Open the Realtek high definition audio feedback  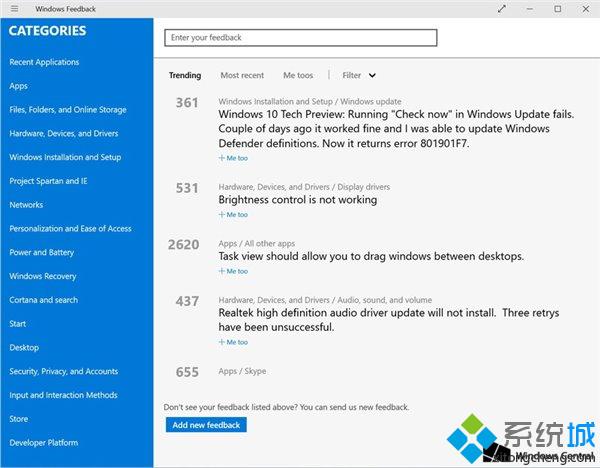click(x=389, y=320)
